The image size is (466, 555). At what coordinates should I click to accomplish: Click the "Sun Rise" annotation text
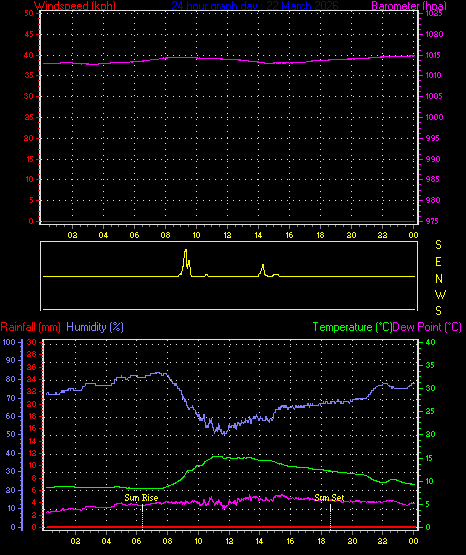coord(141,498)
